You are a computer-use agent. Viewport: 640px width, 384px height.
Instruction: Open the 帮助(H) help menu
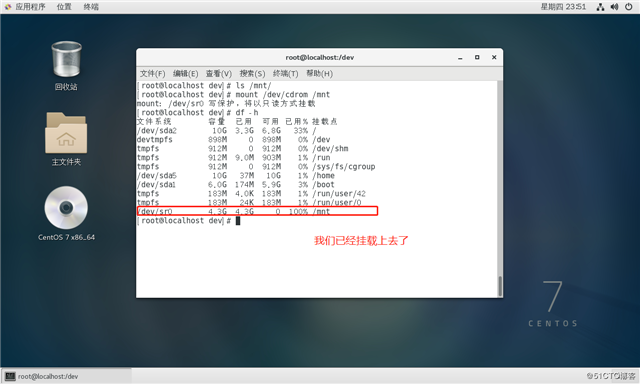pyautogui.click(x=319, y=73)
